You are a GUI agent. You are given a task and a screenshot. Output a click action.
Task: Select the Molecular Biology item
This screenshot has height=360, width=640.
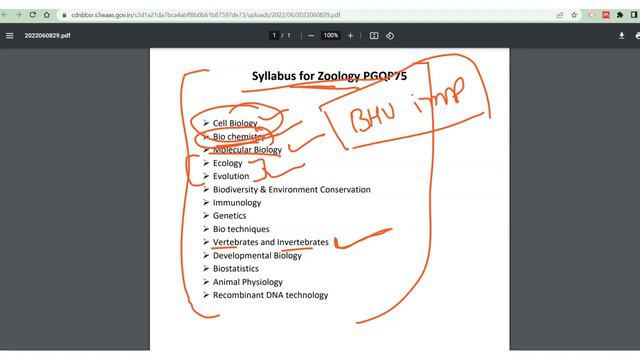[x=247, y=150]
